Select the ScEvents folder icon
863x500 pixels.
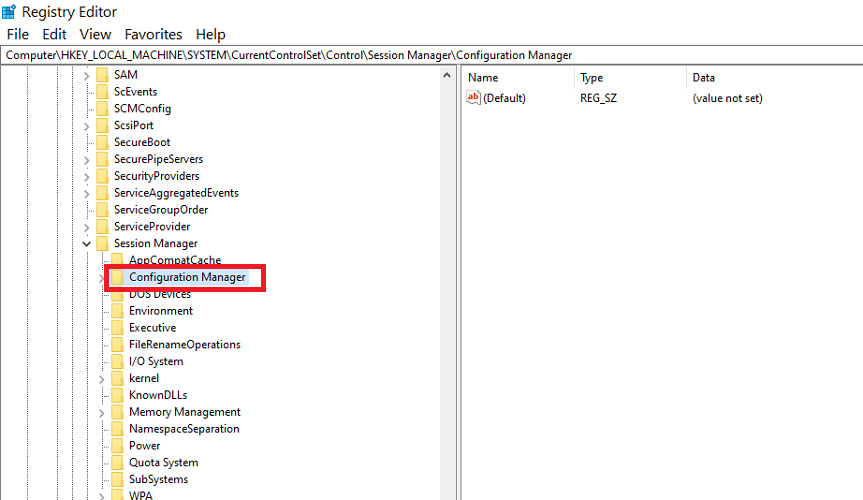point(102,91)
